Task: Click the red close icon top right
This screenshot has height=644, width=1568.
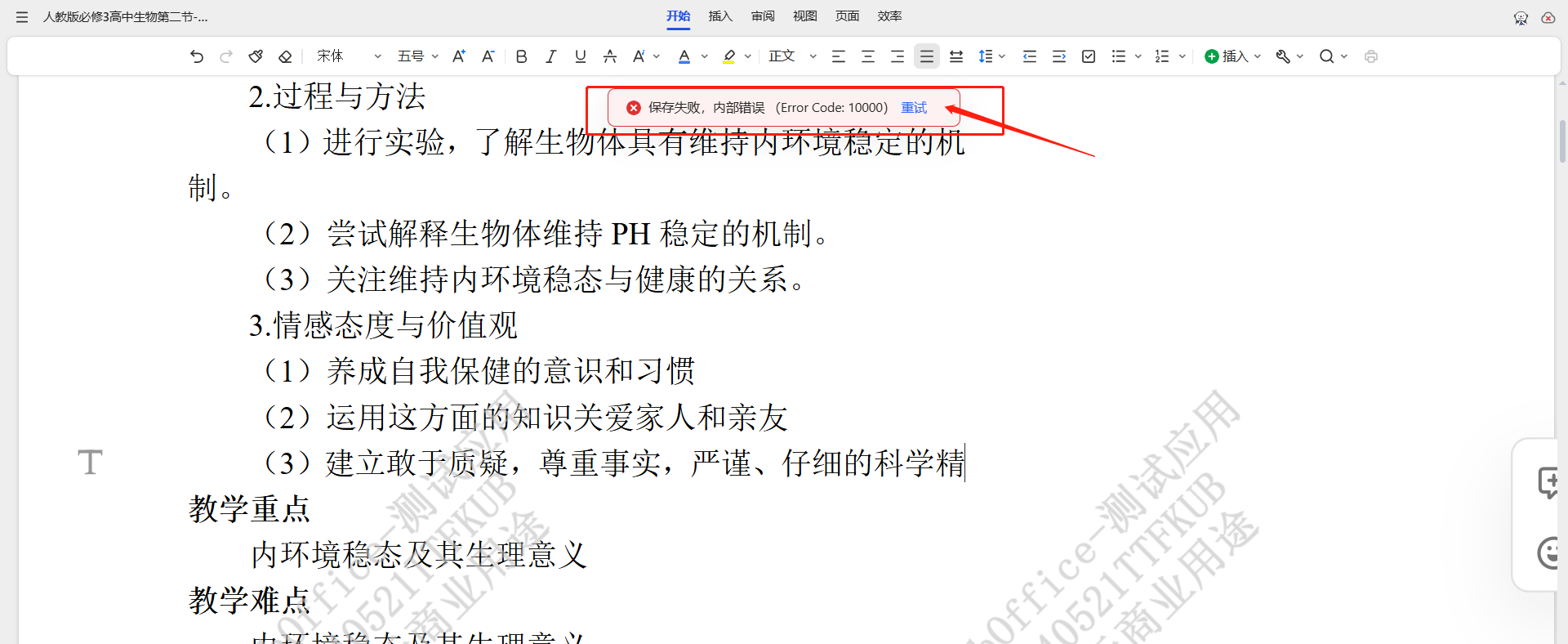Action: (x=1548, y=17)
